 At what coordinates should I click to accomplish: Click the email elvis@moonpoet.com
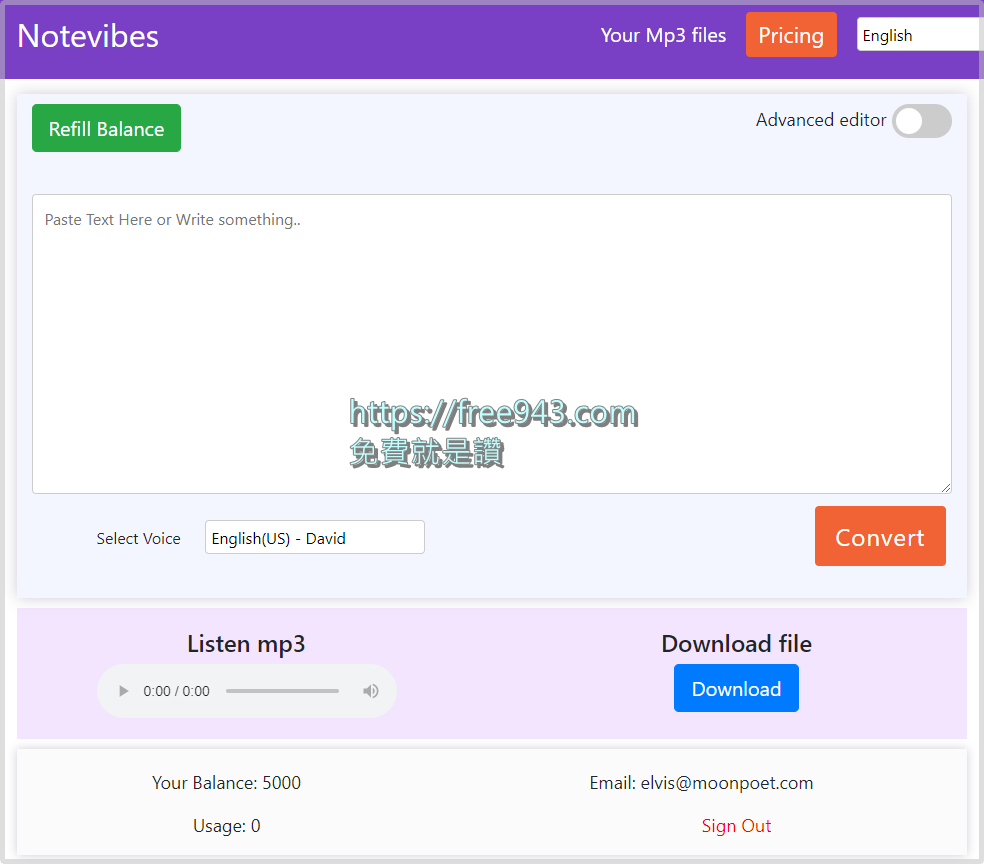click(x=727, y=783)
